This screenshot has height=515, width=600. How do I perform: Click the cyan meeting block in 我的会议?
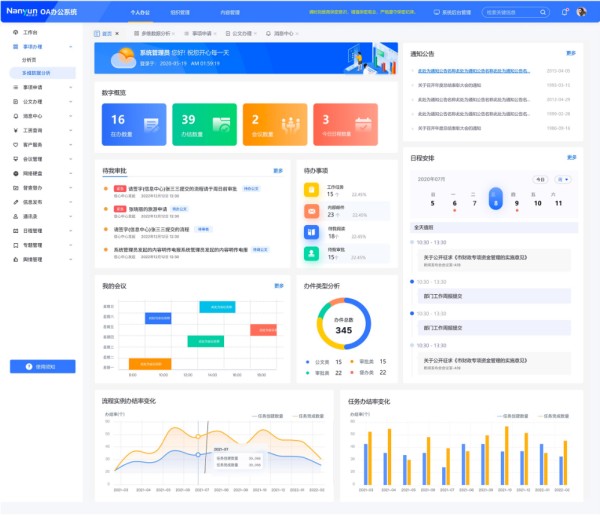pos(217,307)
